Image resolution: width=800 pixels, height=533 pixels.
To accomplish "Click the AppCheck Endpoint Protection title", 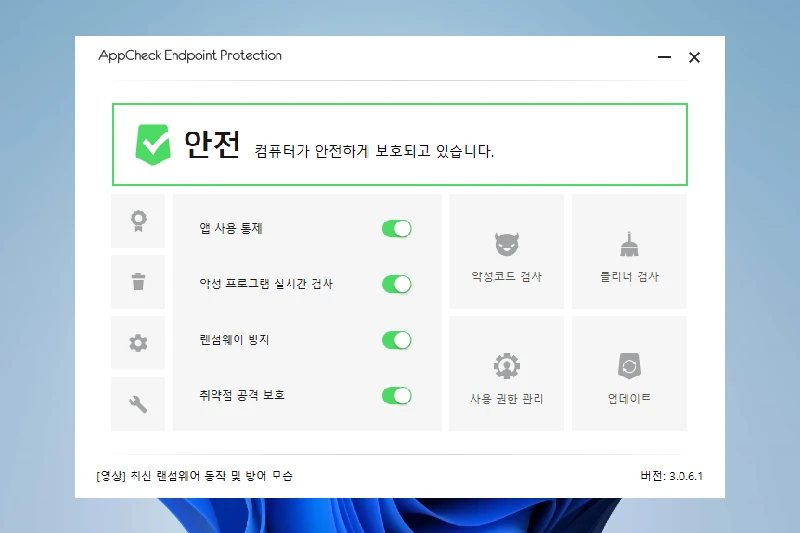I will 190,56.
